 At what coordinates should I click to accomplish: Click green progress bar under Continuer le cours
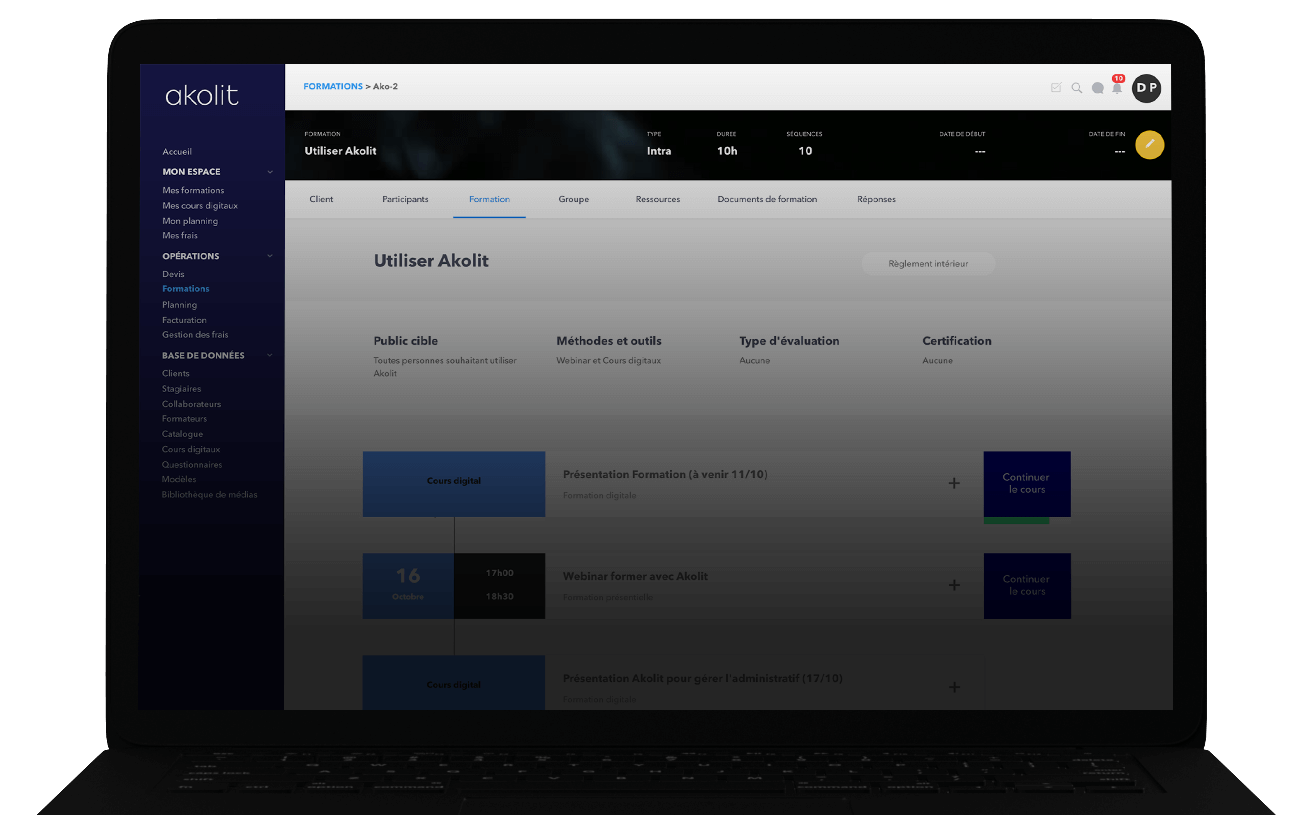pyautogui.click(x=1017, y=521)
